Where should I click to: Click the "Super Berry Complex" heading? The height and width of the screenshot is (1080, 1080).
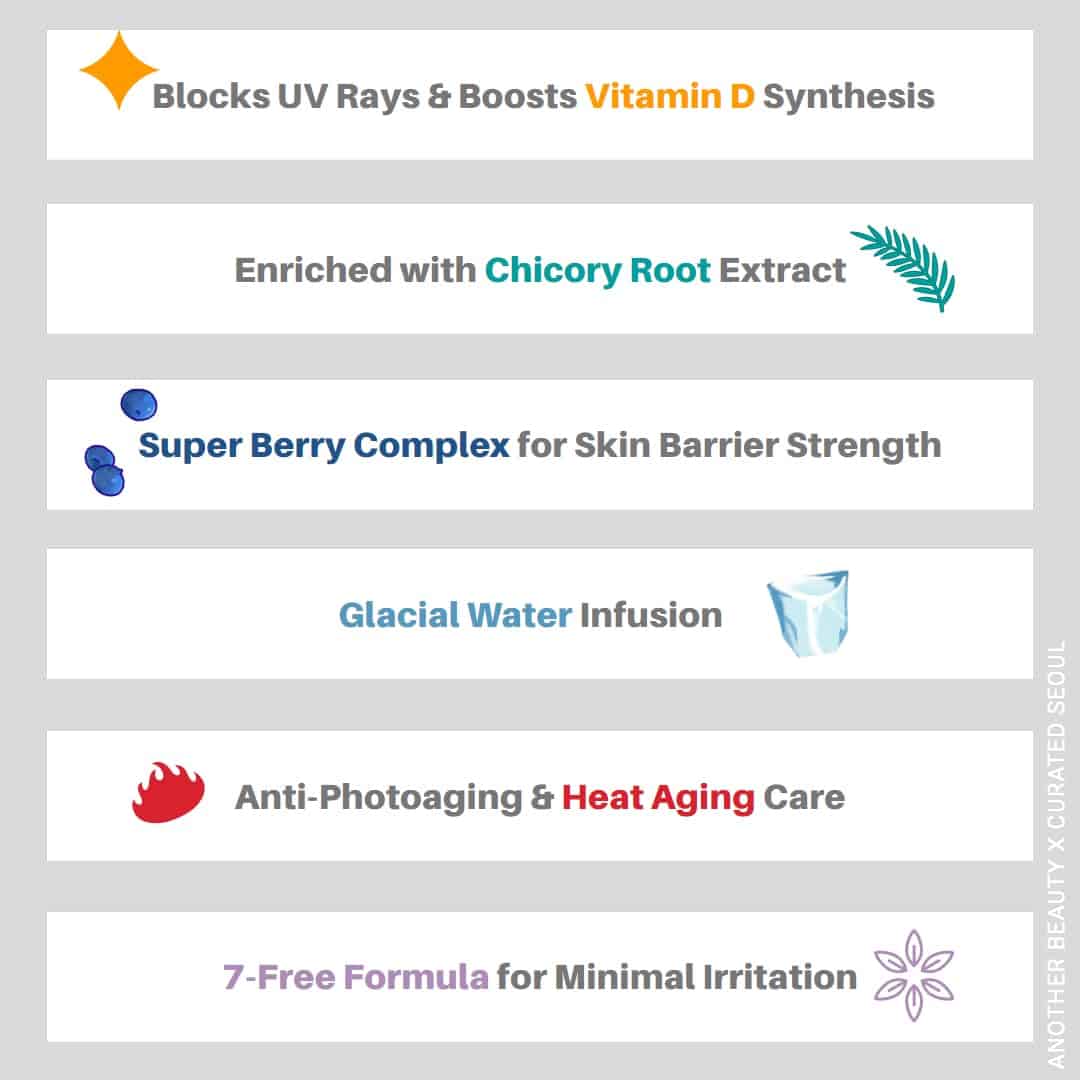click(x=324, y=445)
